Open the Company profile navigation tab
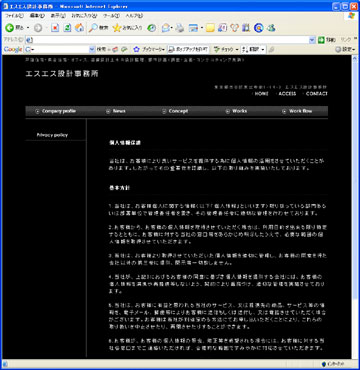 [56, 111]
